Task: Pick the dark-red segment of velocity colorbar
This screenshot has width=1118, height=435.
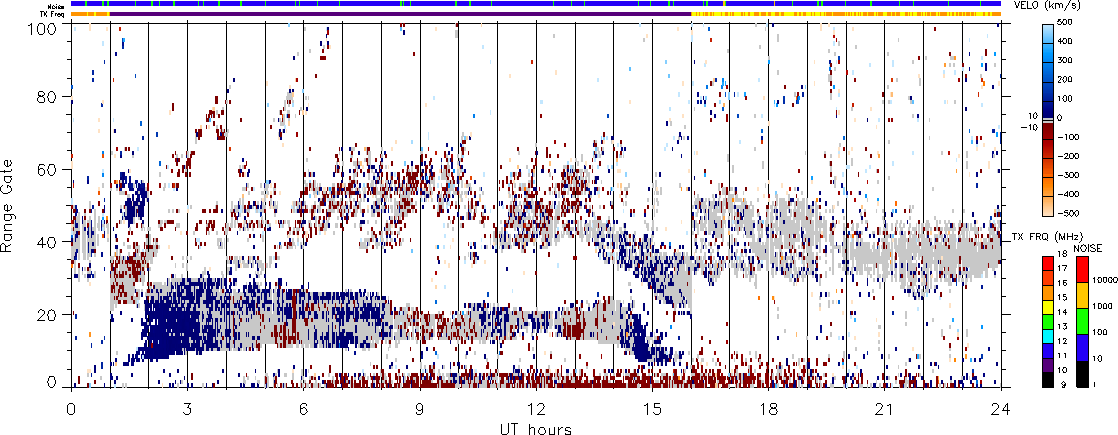Action: 1048,131
